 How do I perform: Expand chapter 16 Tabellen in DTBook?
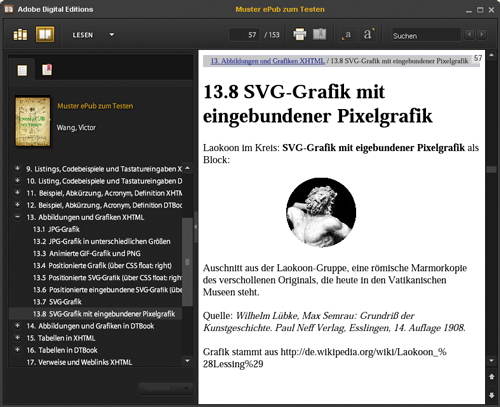click(17, 349)
